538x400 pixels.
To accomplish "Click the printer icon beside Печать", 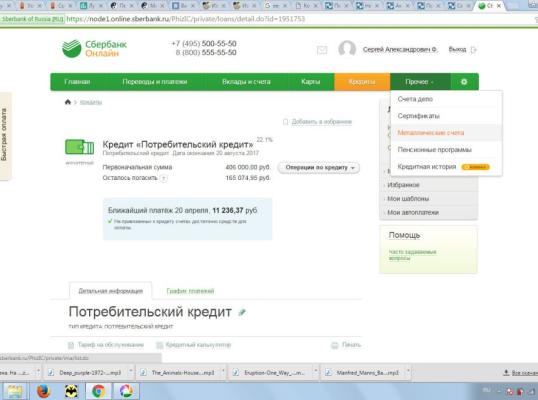I will click(335, 345).
